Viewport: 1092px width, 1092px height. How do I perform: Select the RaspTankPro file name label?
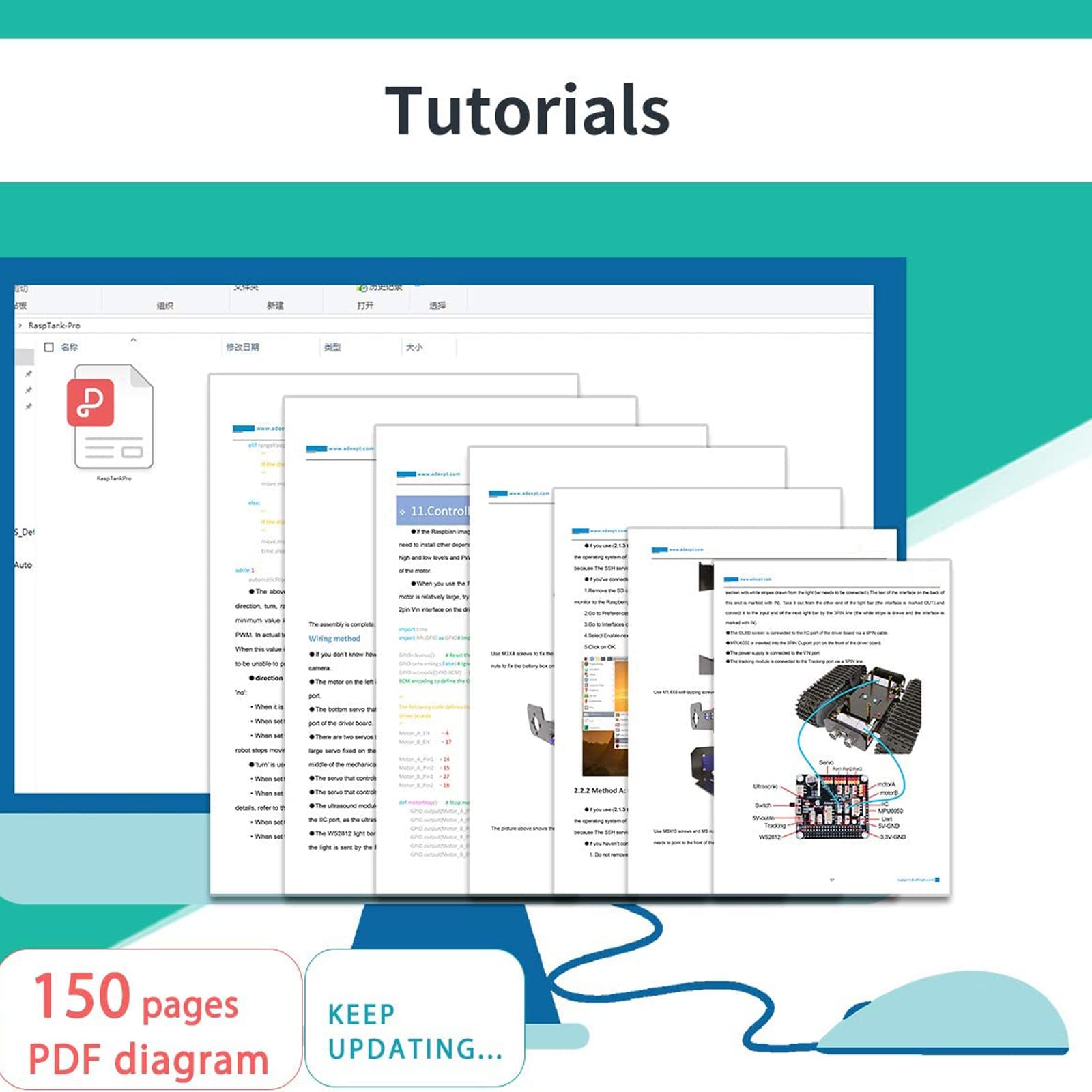click(114, 478)
